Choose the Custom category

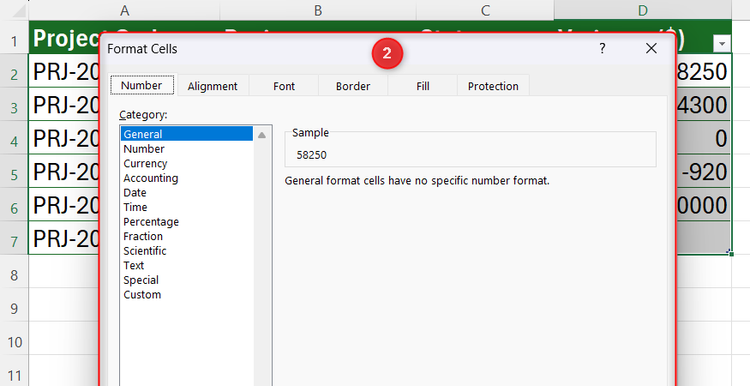tap(187, 295)
